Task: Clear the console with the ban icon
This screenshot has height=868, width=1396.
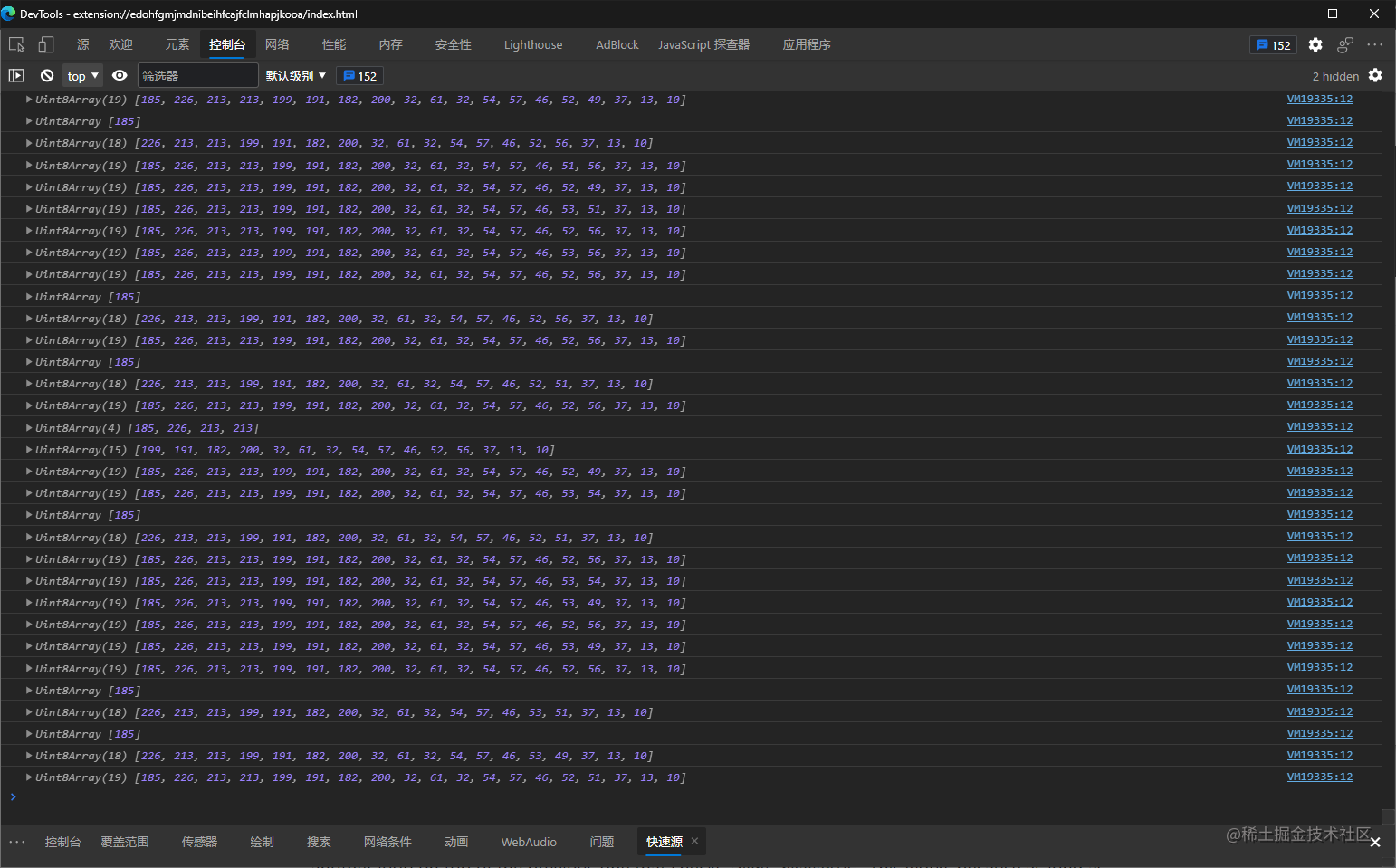Action: click(47, 76)
